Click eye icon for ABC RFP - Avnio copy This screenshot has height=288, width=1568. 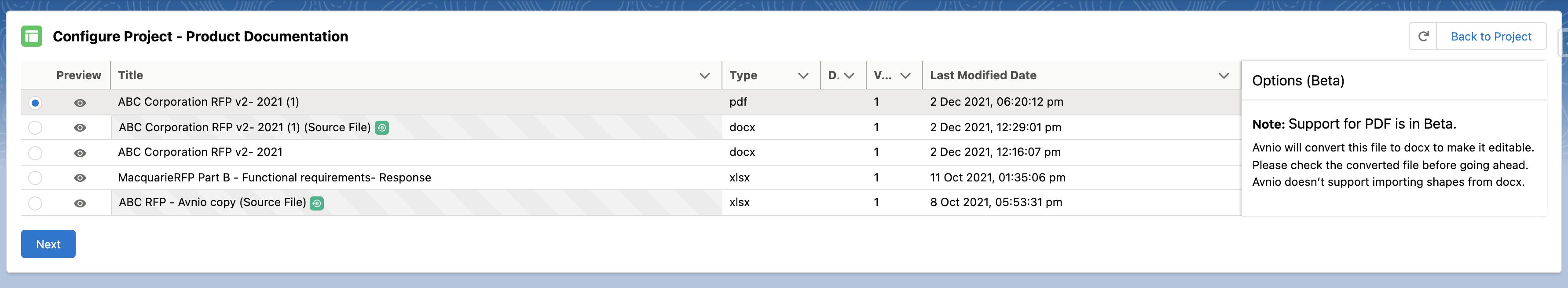pyautogui.click(x=80, y=203)
